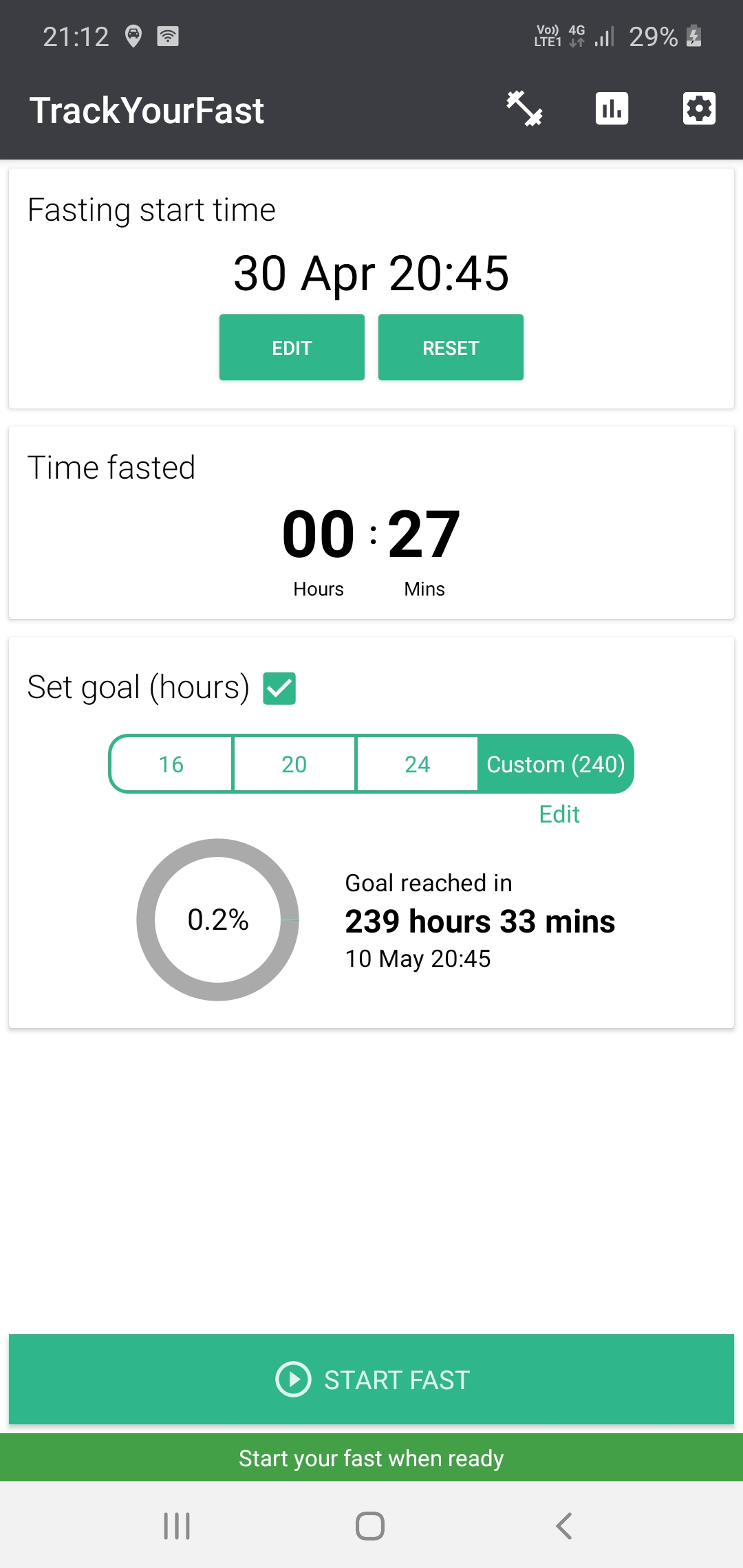Tap the 30 Apr 20:45 start time
743x1568 pixels.
click(x=371, y=274)
